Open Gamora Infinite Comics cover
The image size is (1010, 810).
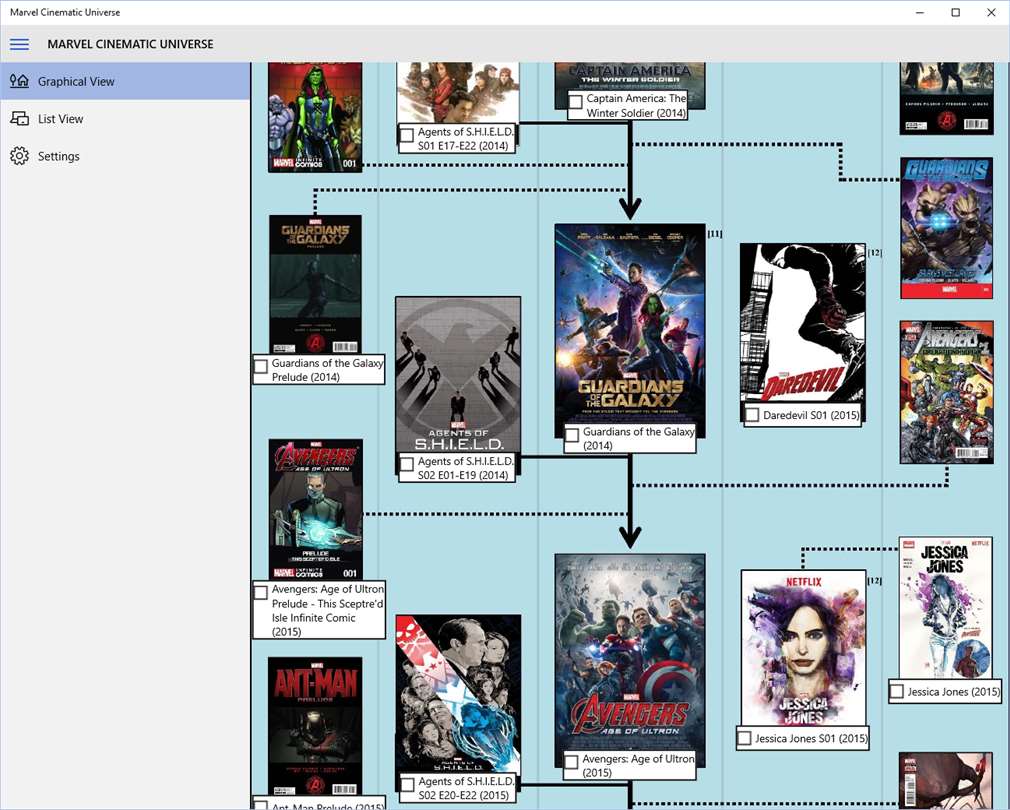pos(315,117)
